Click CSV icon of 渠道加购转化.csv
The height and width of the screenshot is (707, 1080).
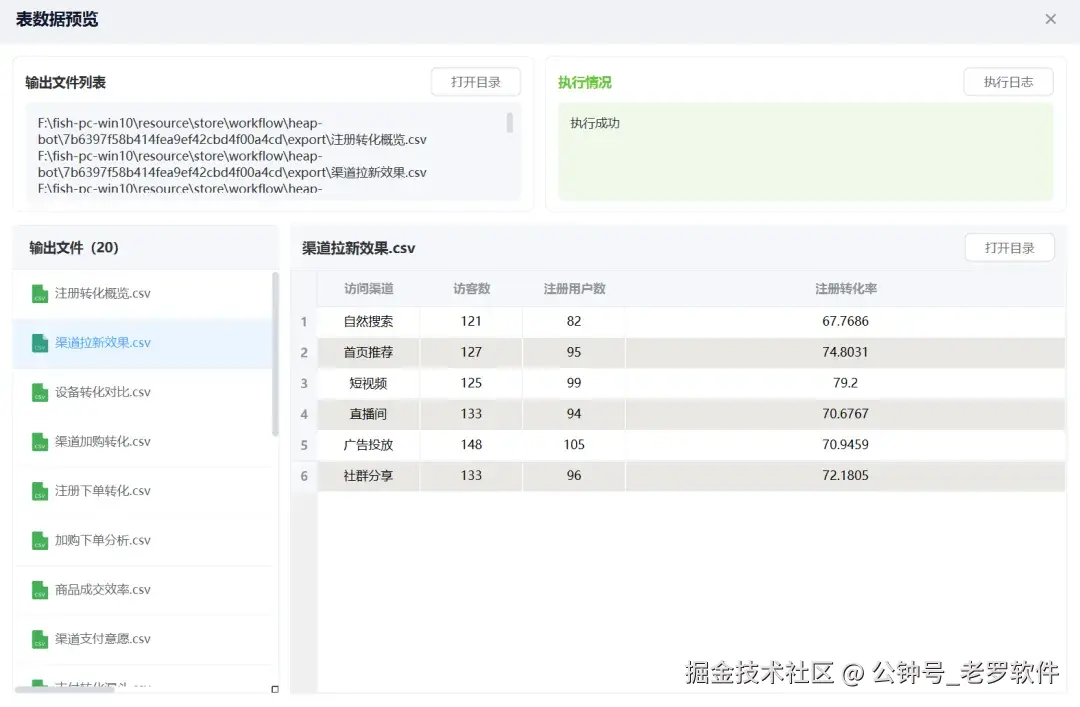point(40,442)
